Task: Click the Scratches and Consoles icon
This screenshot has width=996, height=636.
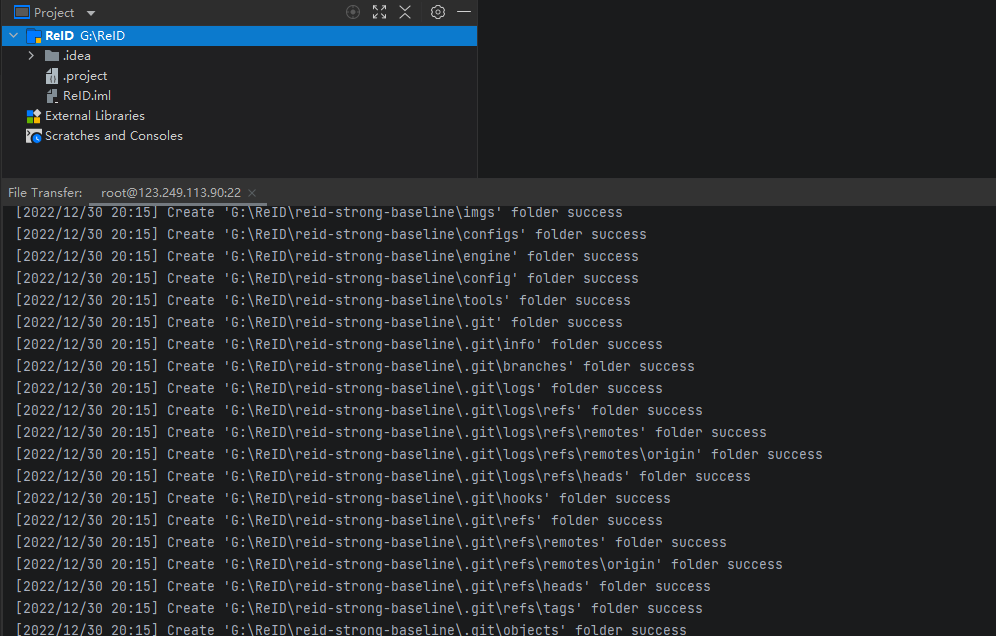Action: 34,136
